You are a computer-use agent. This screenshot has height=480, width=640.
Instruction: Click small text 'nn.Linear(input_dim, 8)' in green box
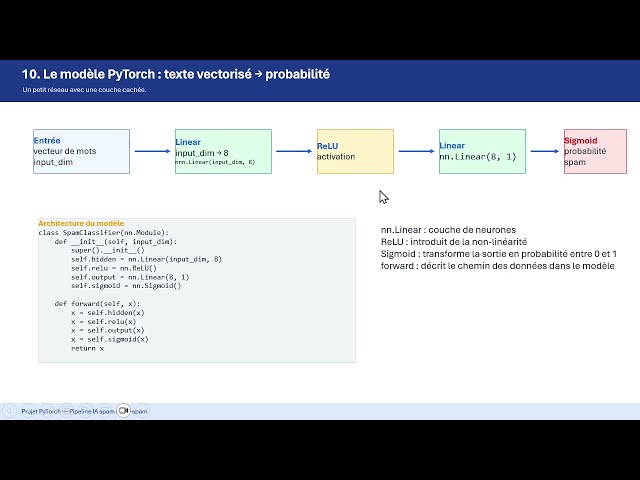[x=215, y=162]
